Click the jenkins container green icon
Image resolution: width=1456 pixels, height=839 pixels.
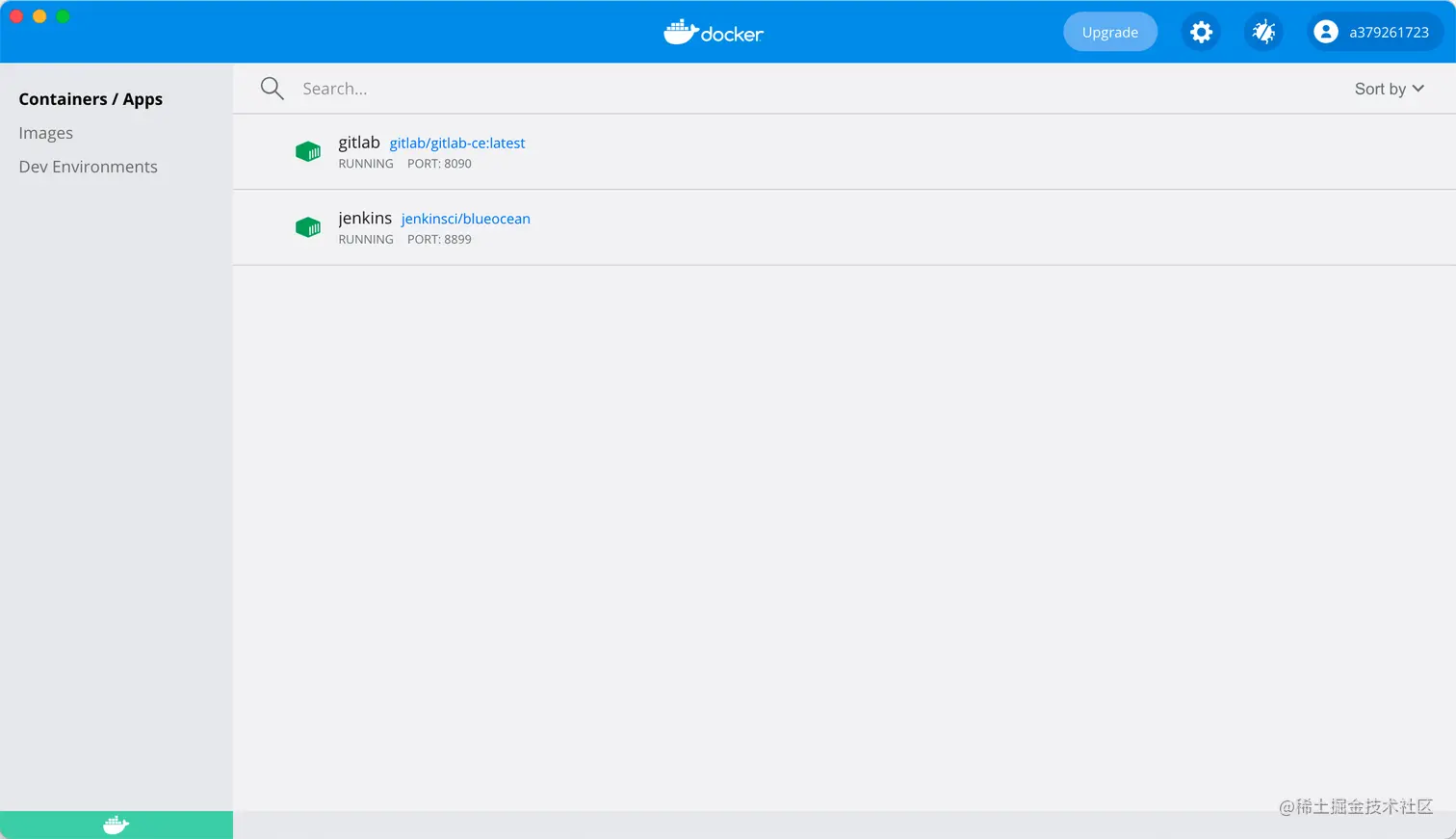308,227
